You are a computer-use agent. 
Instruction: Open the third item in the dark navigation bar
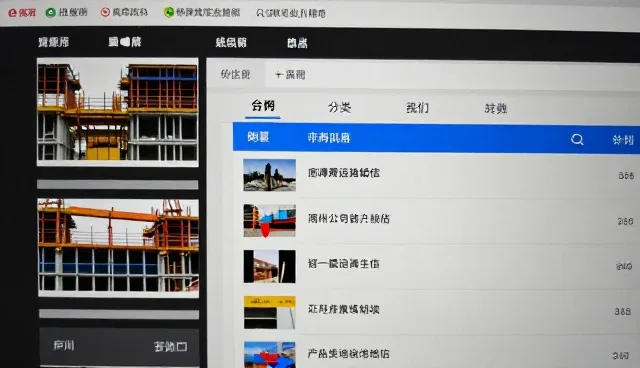click(x=231, y=42)
